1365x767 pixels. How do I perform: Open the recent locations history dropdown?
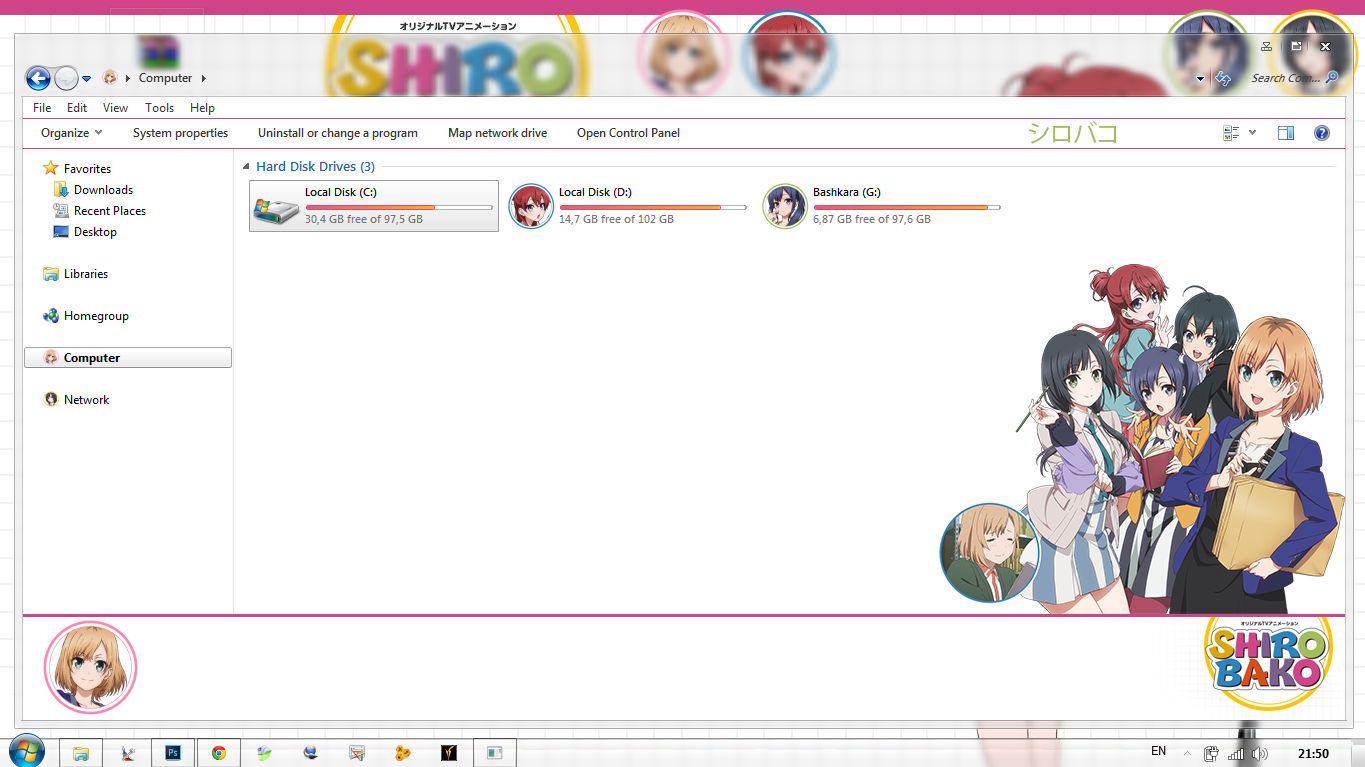(x=87, y=79)
